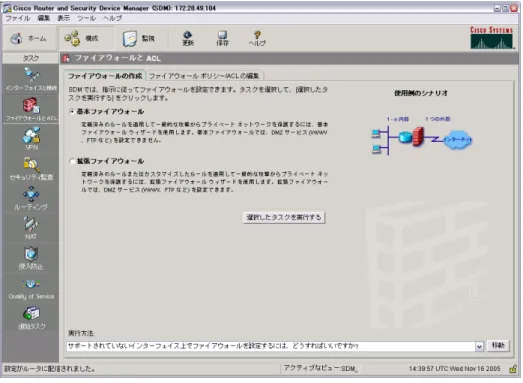Click the SDM application icon in title bar

pos(7,8)
